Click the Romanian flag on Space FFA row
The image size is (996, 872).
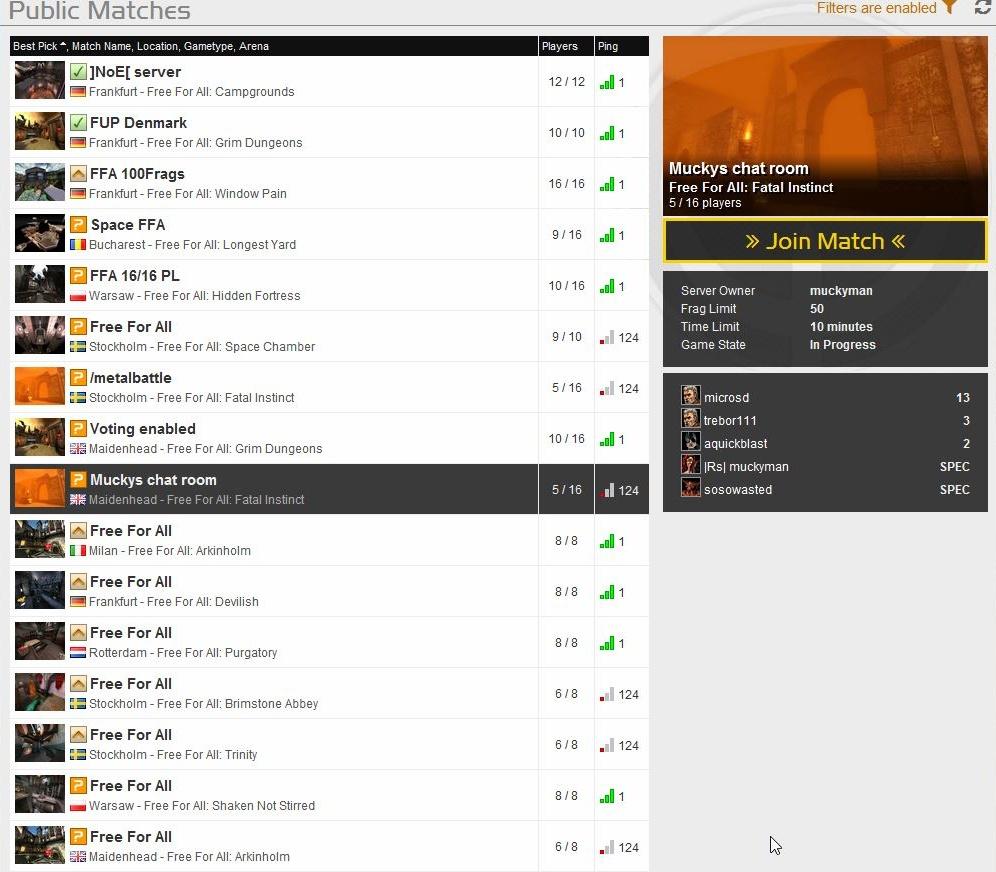tap(78, 245)
